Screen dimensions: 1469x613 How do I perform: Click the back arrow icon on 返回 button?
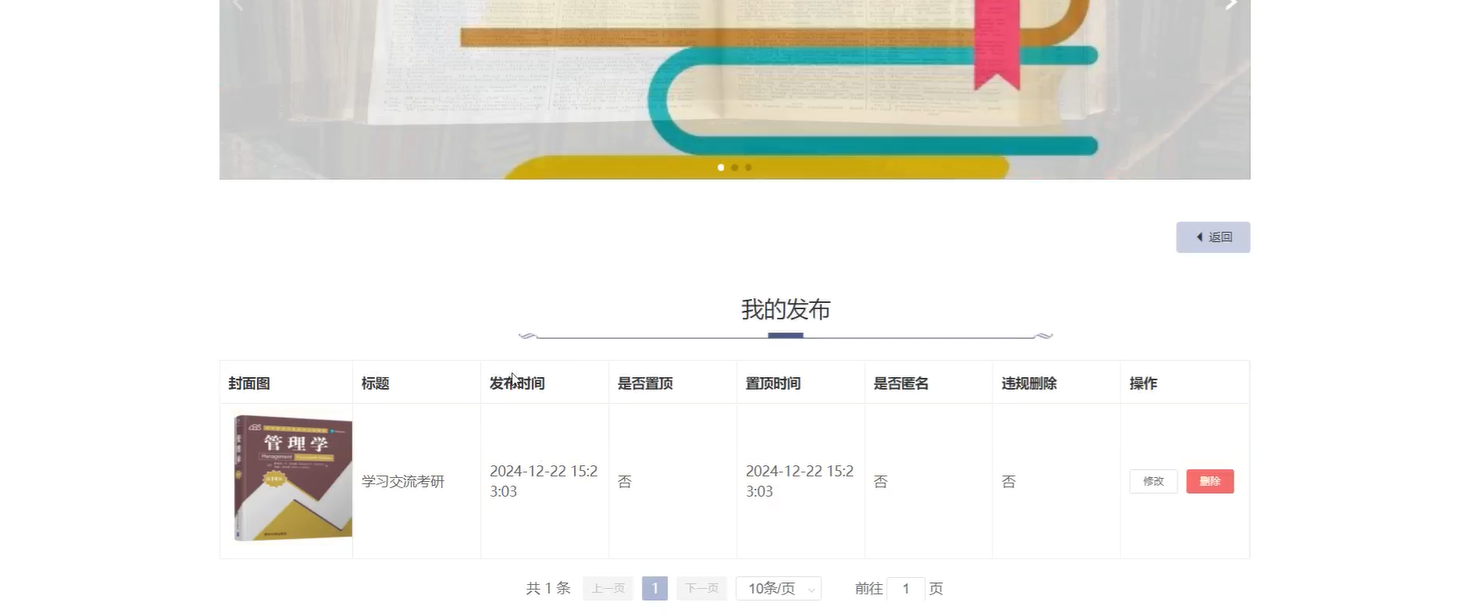click(1199, 236)
